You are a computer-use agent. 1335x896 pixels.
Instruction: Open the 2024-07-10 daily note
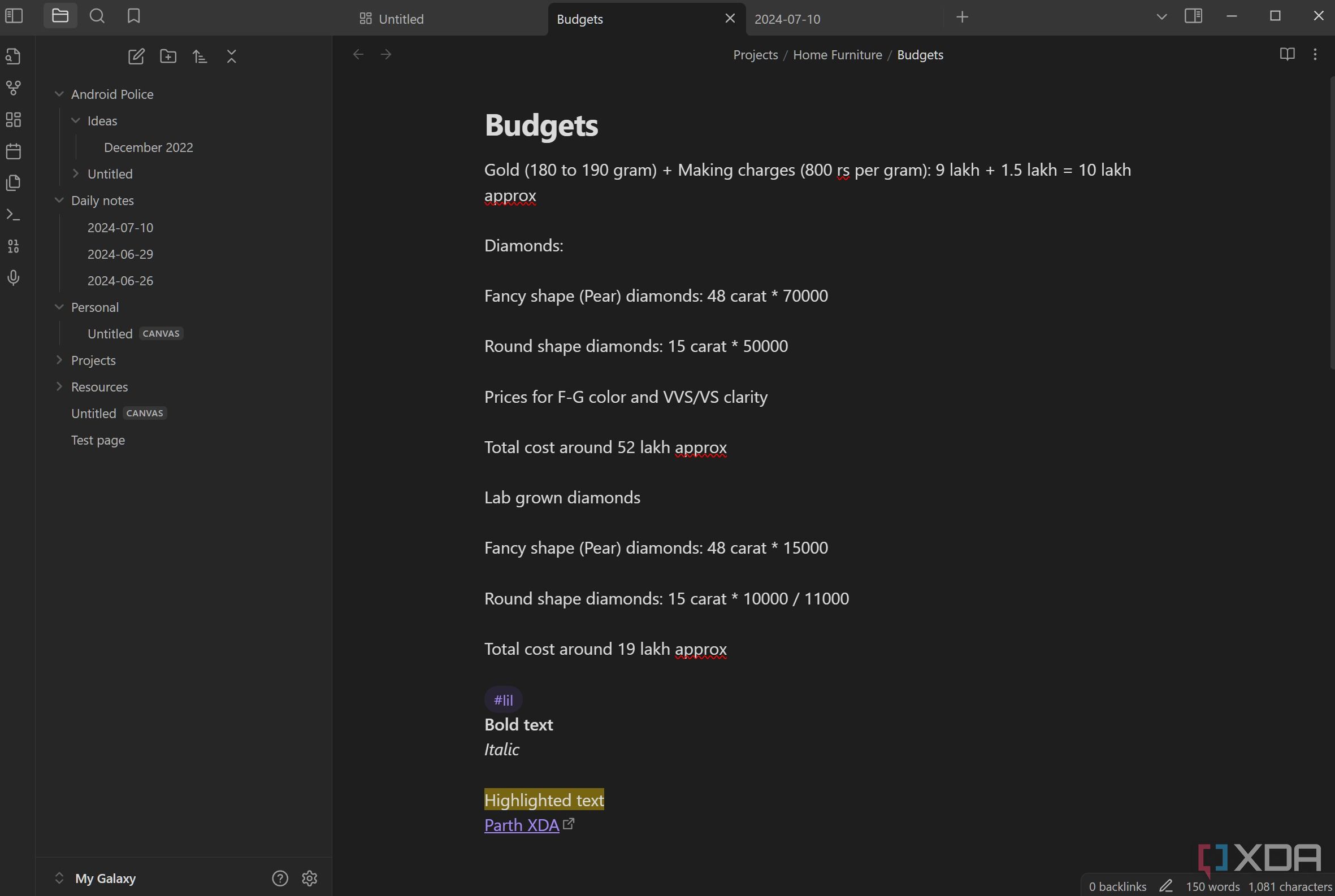point(120,228)
